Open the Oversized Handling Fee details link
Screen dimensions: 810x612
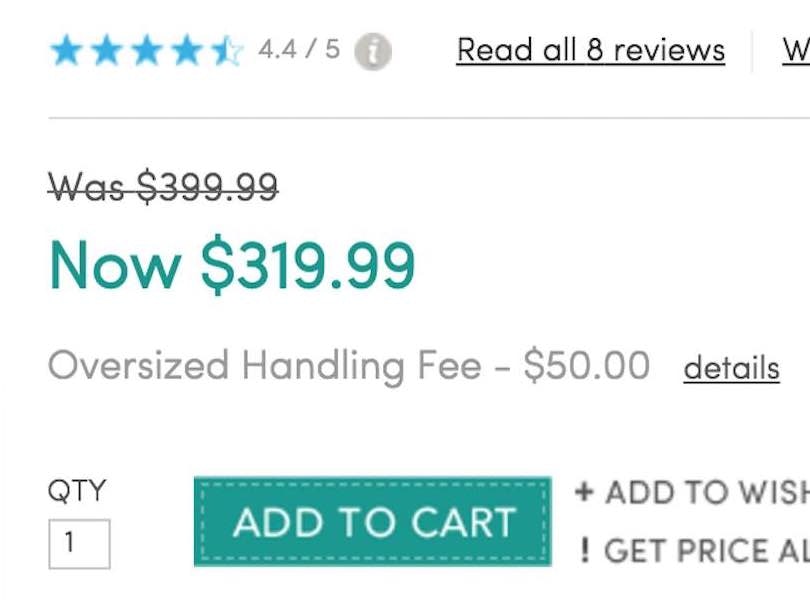731,368
